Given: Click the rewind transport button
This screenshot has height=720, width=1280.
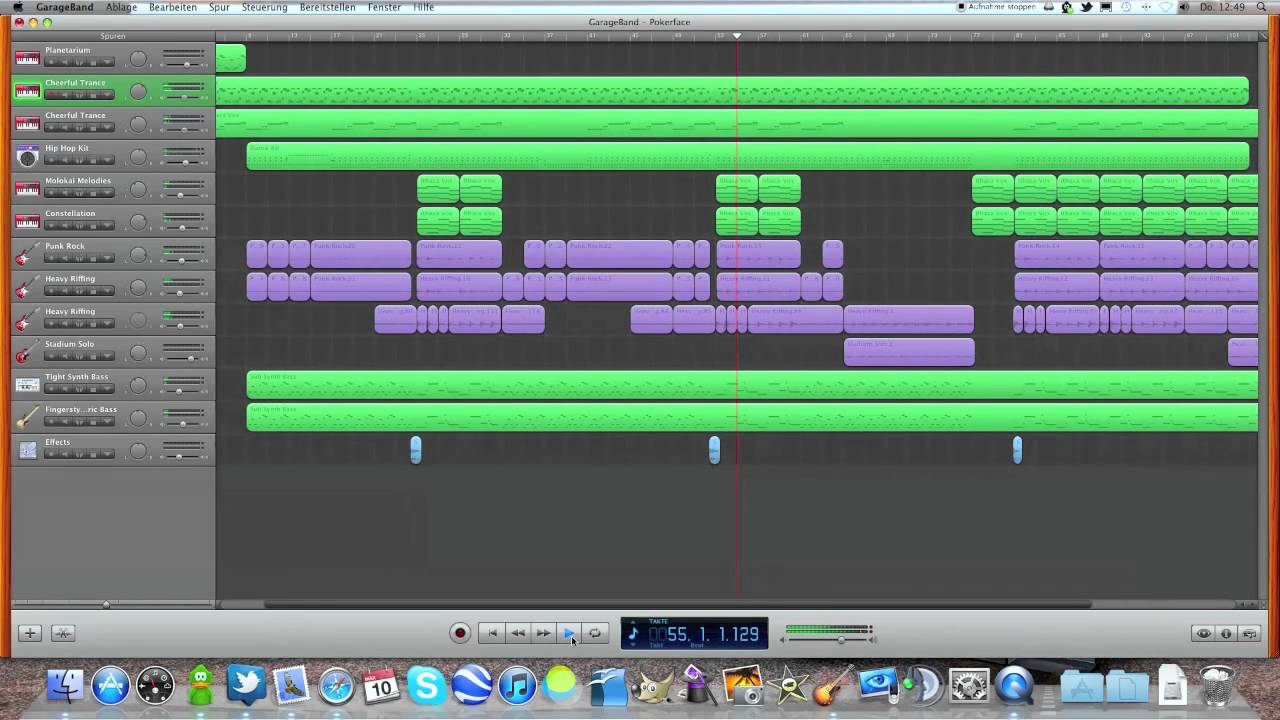Looking at the screenshot, I should [517, 633].
